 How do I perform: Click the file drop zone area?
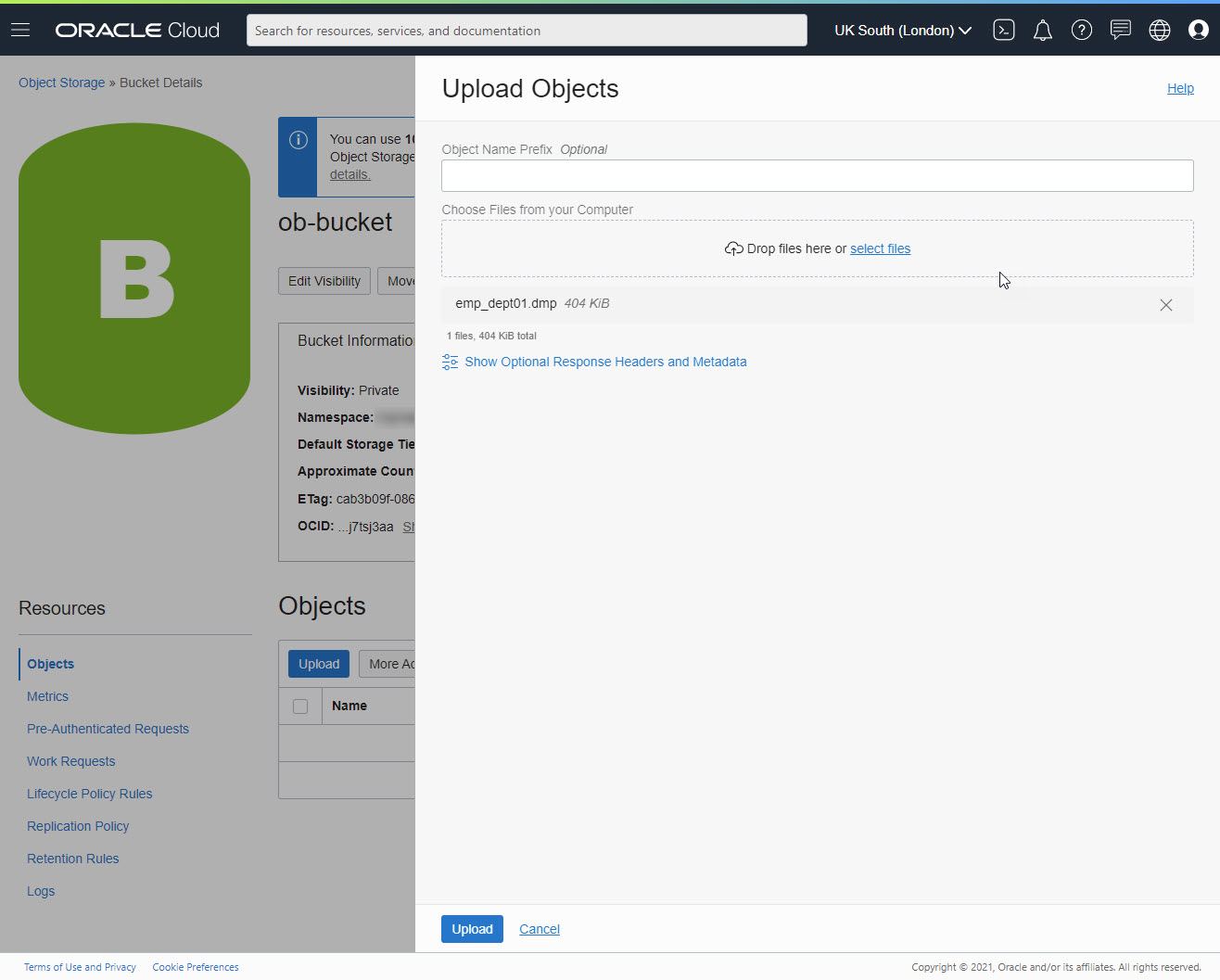pos(818,248)
